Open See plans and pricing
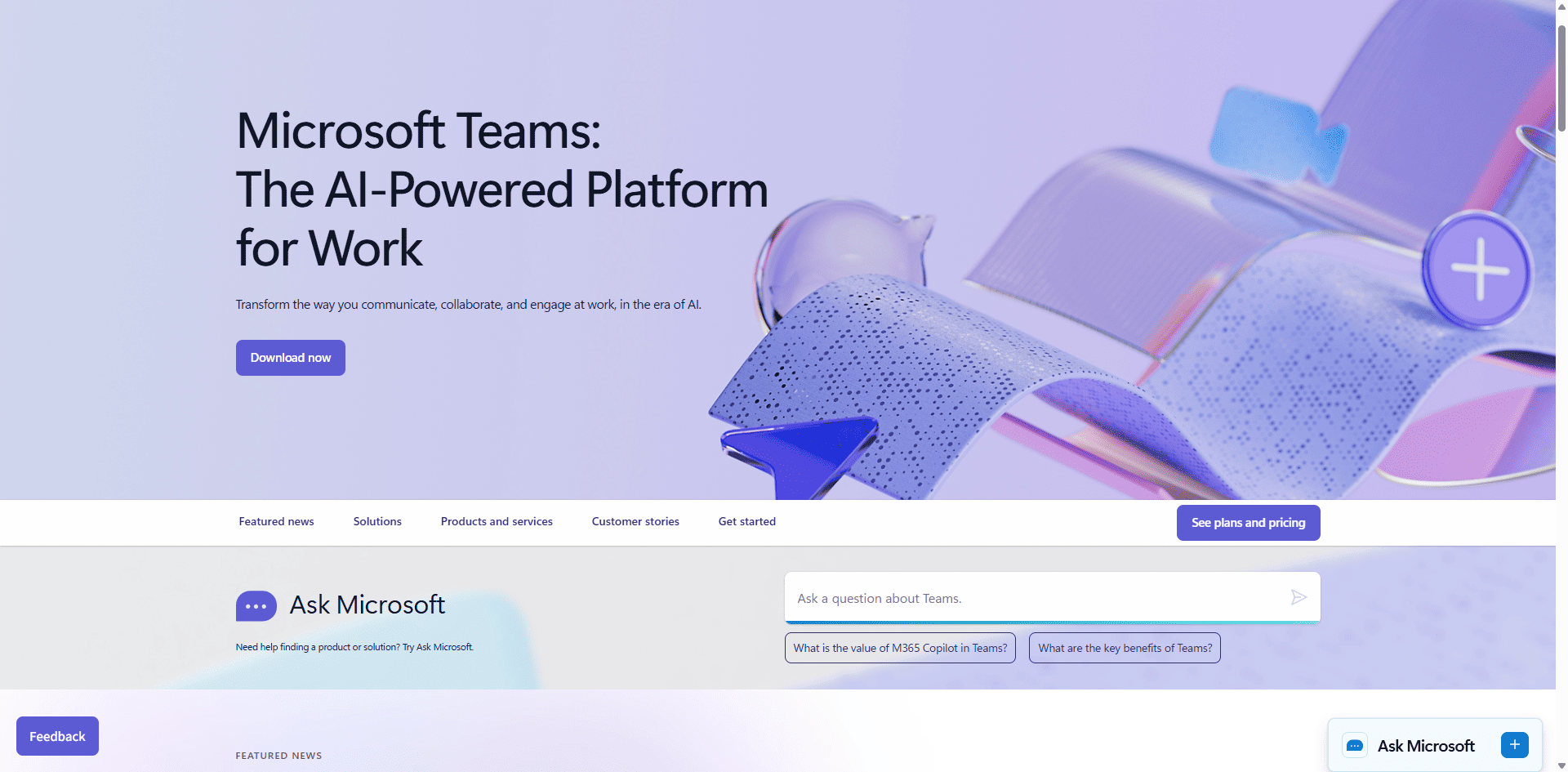 point(1248,523)
